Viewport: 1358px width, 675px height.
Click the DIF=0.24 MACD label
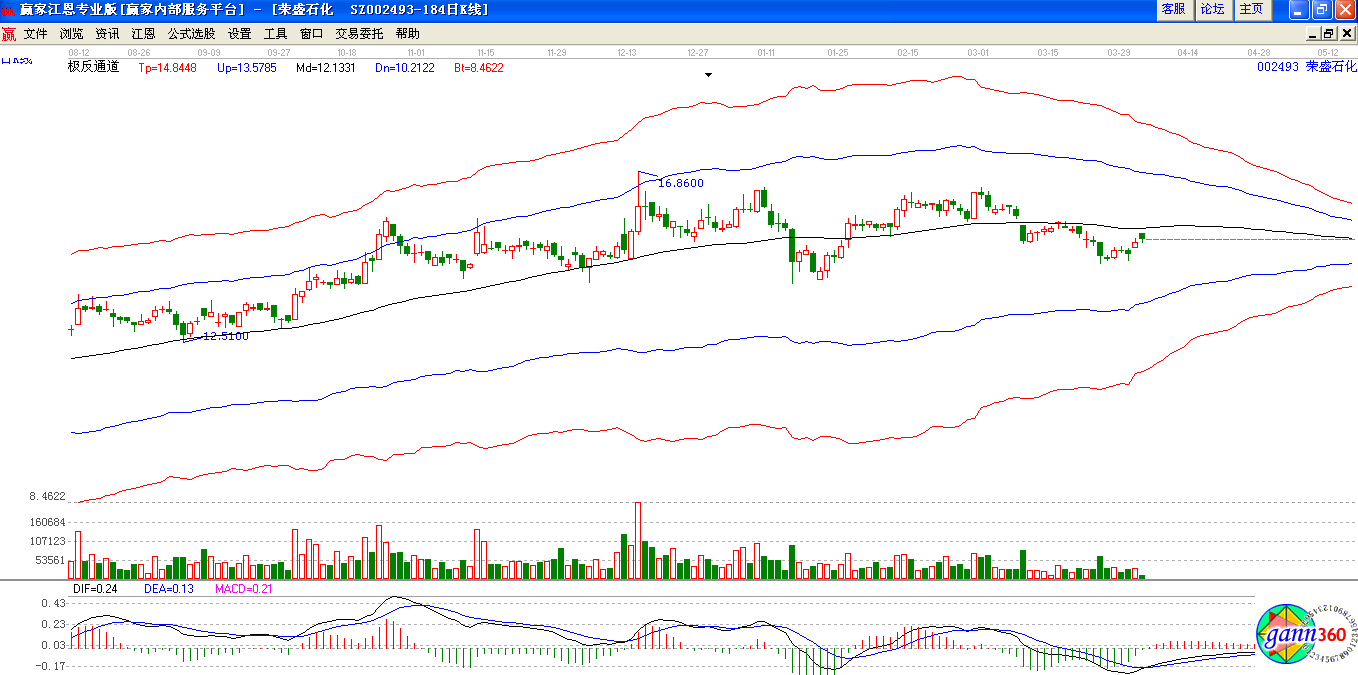[x=95, y=589]
